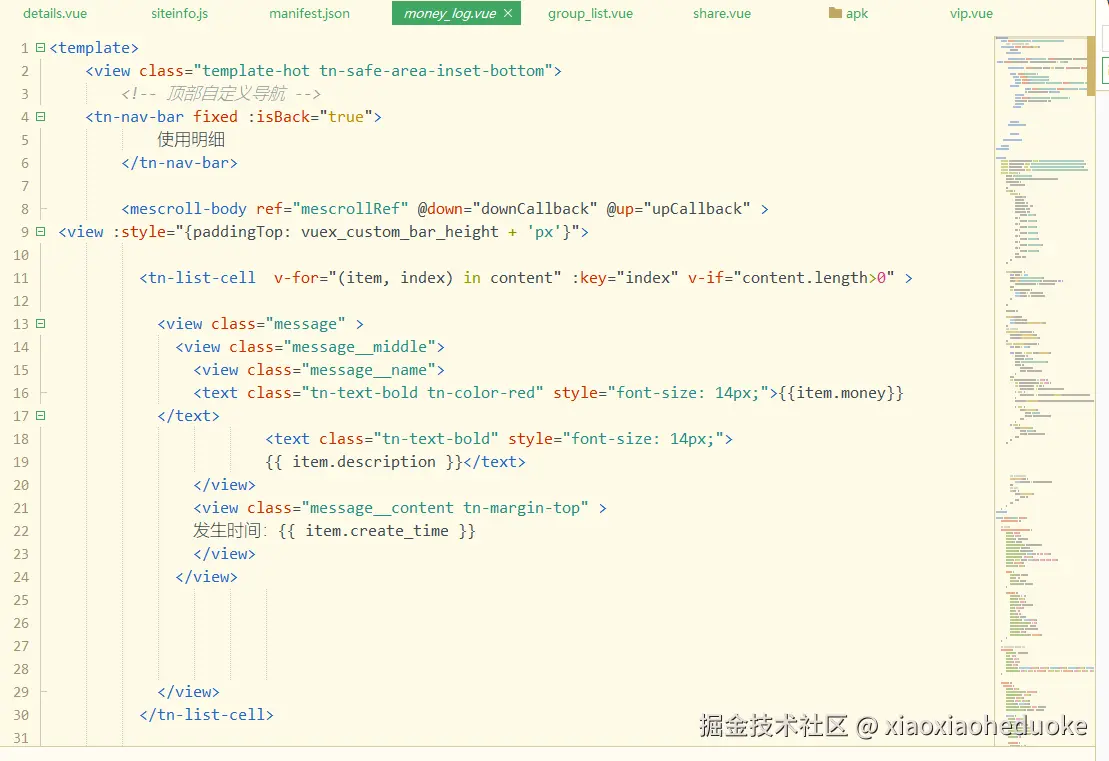Click template-hot class string on line 2
Image resolution: width=1109 pixels, height=761 pixels.
pos(256,71)
